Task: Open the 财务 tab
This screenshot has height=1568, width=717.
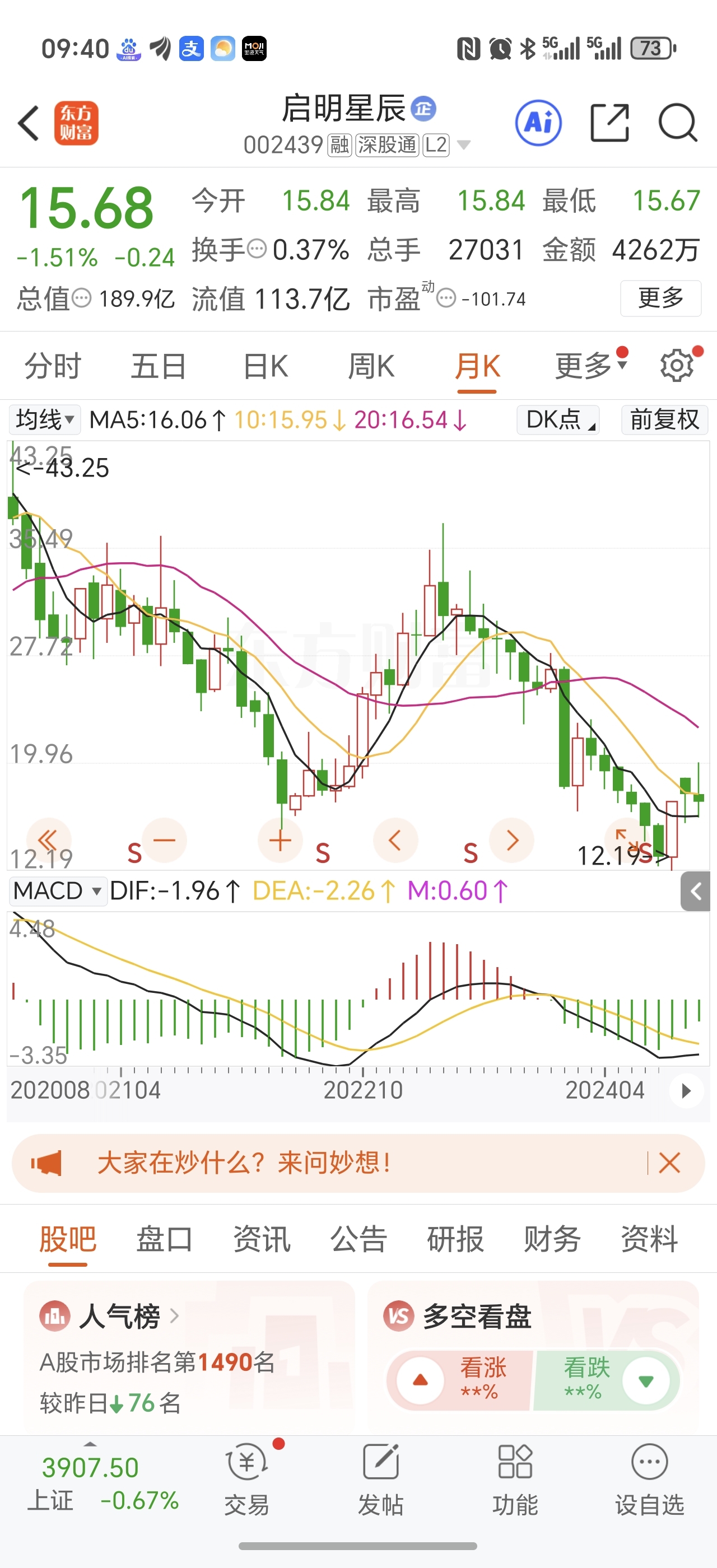Action: click(552, 1239)
